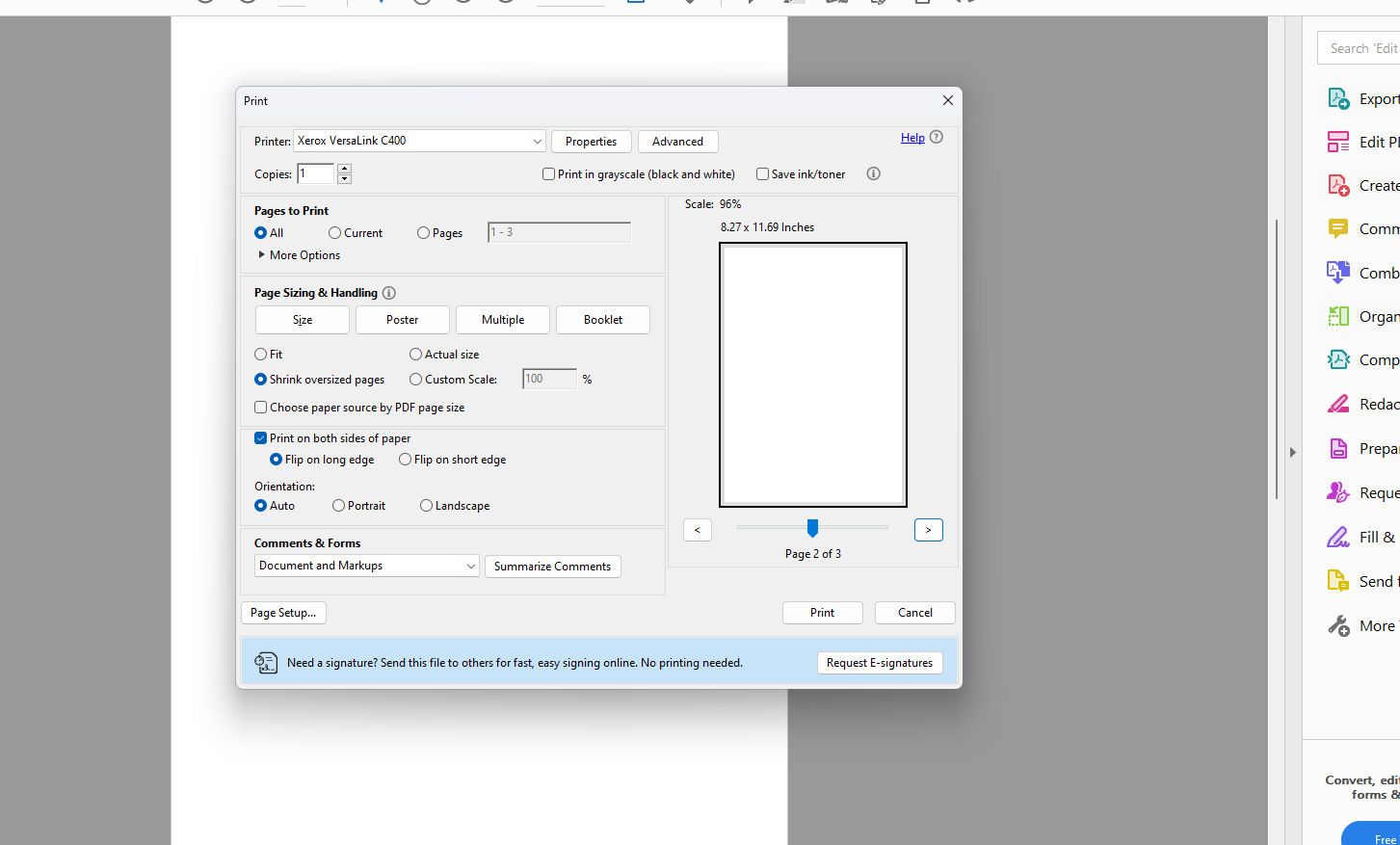This screenshot has height=845, width=1400.
Task: Click the Combine Files icon
Action: pos(1338,273)
